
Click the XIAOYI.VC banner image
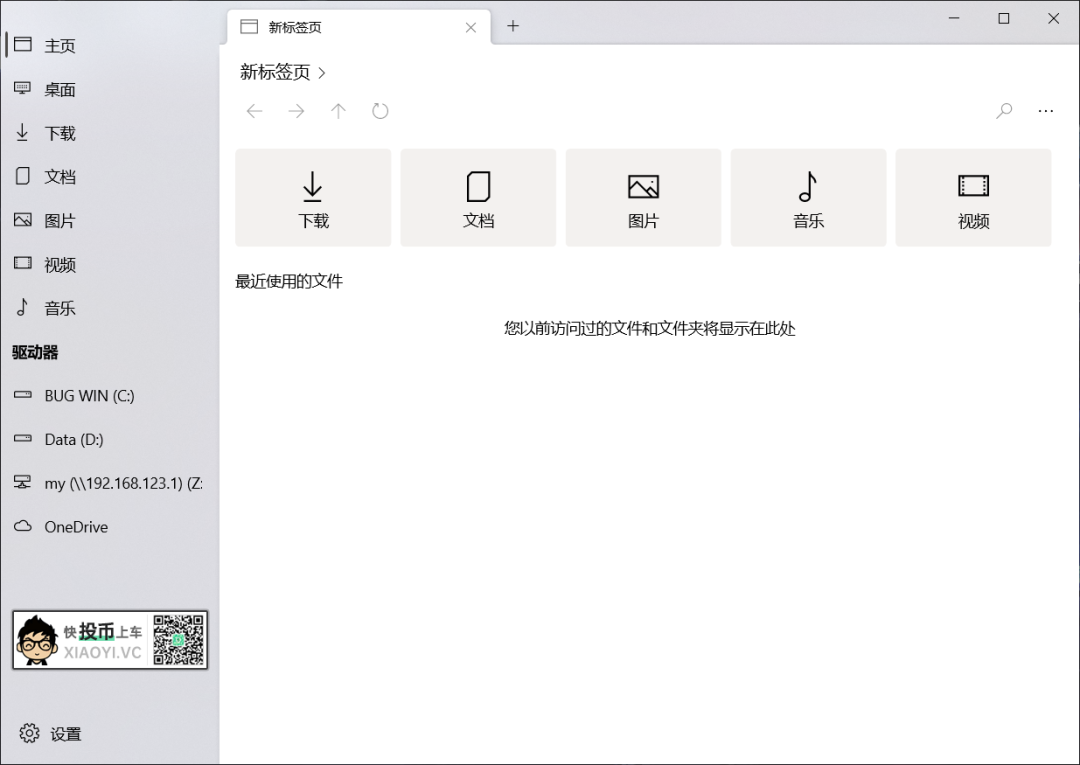point(110,640)
